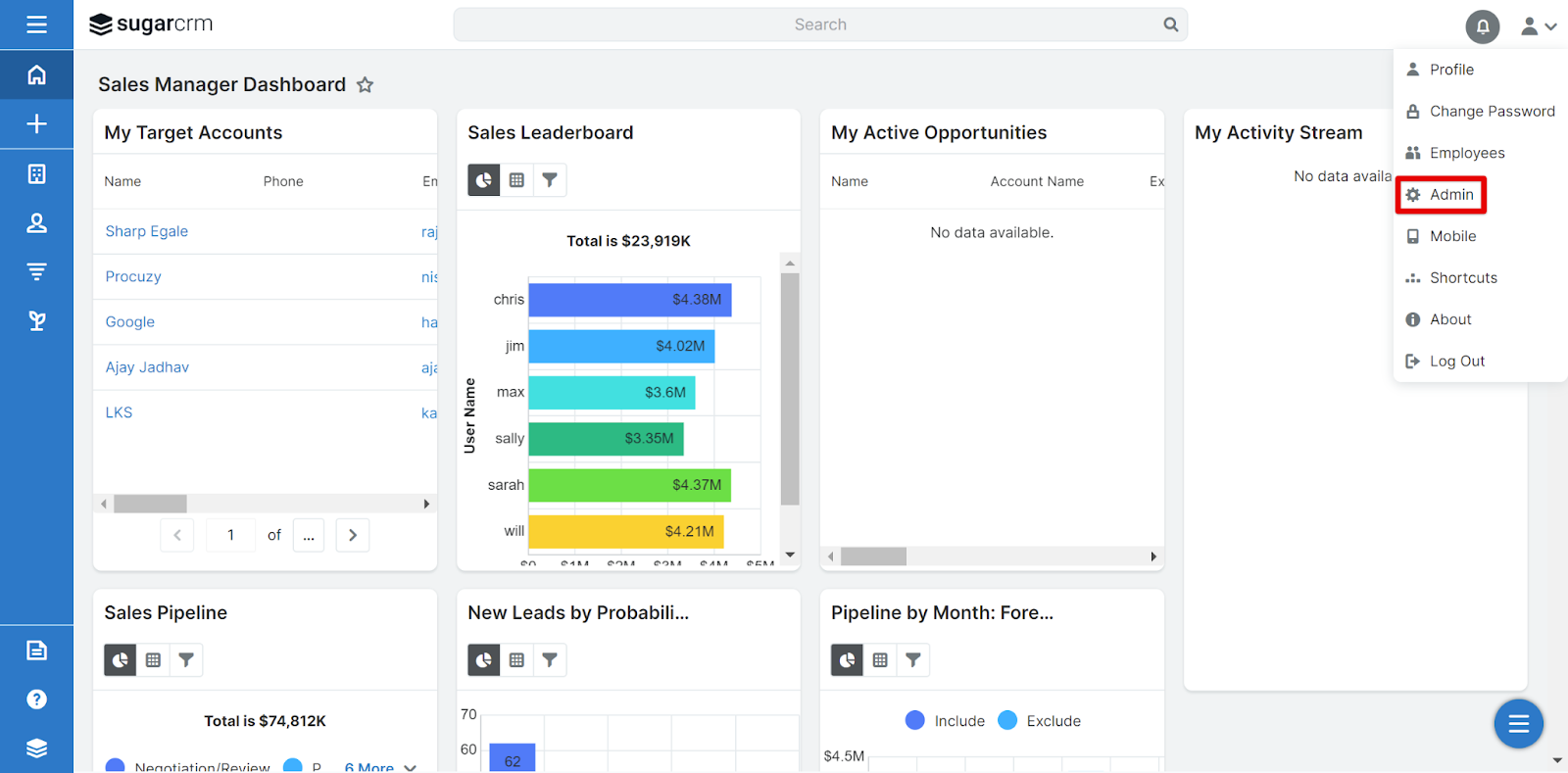Click Target Accounts horizontal scrollbar
This screenshot has height=773, width=1568.
(x=150, y=504)
